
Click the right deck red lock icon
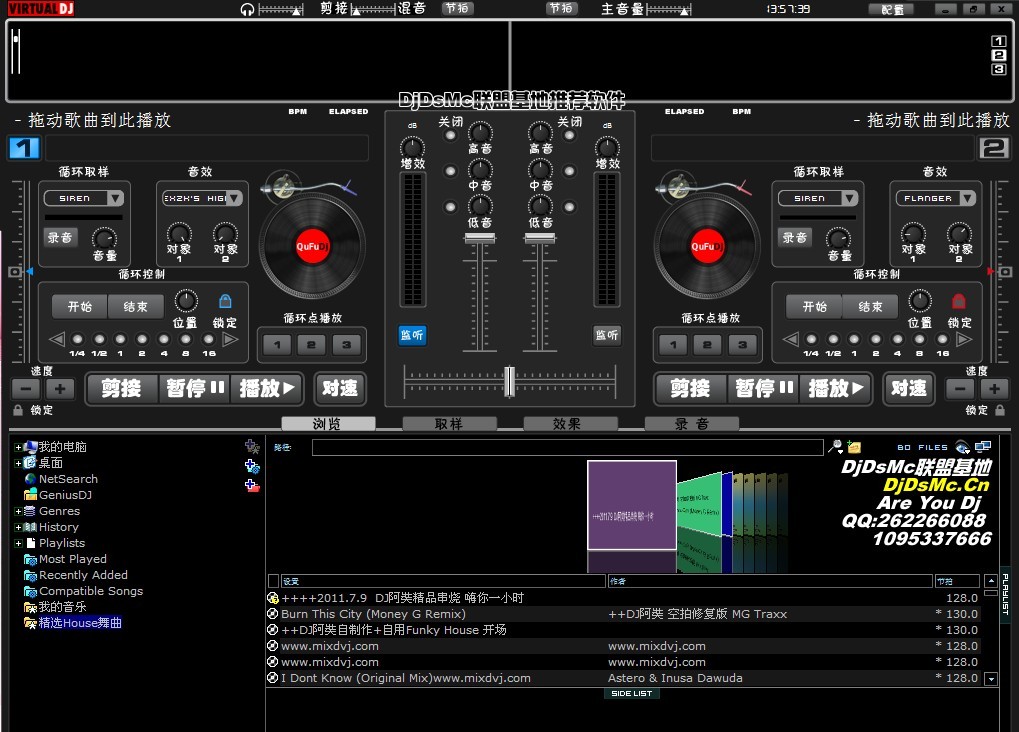[958, 301]
